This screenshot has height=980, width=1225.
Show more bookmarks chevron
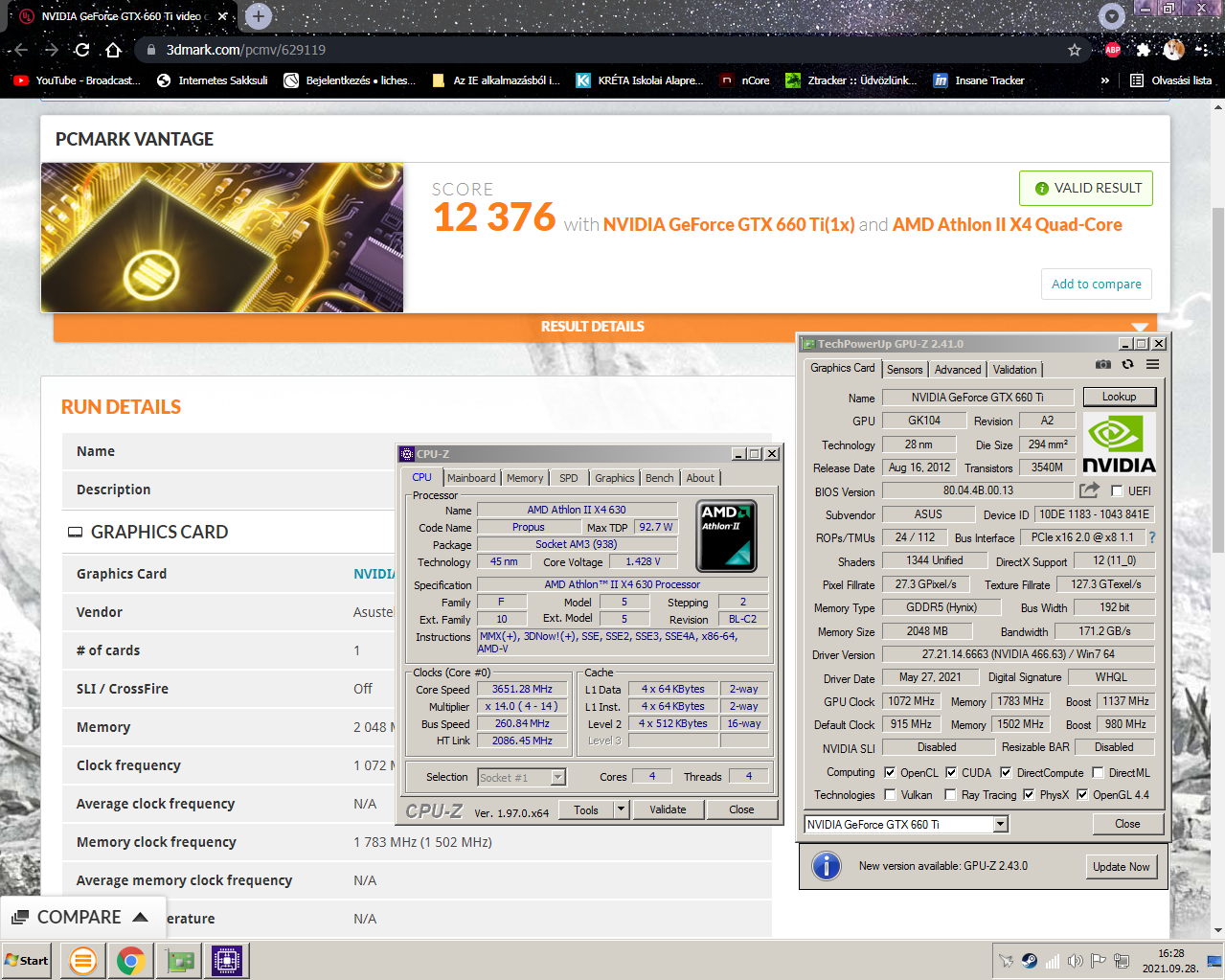[x=1105, y=80]
